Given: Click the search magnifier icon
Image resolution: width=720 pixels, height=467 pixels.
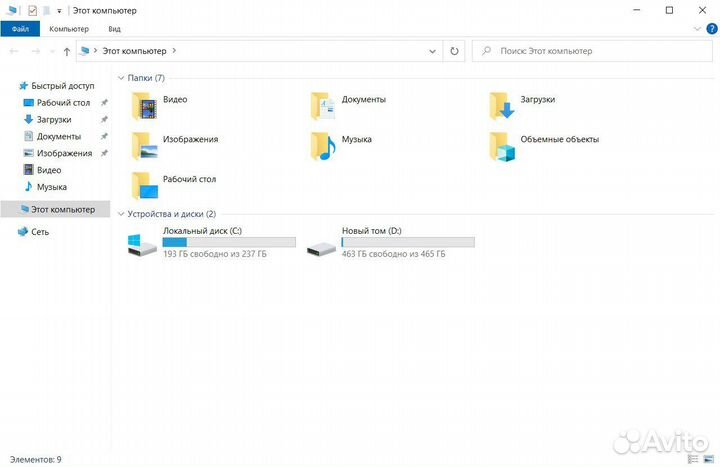Looking at the screenshot, I should pyautogui.click(x=486, y=51).
